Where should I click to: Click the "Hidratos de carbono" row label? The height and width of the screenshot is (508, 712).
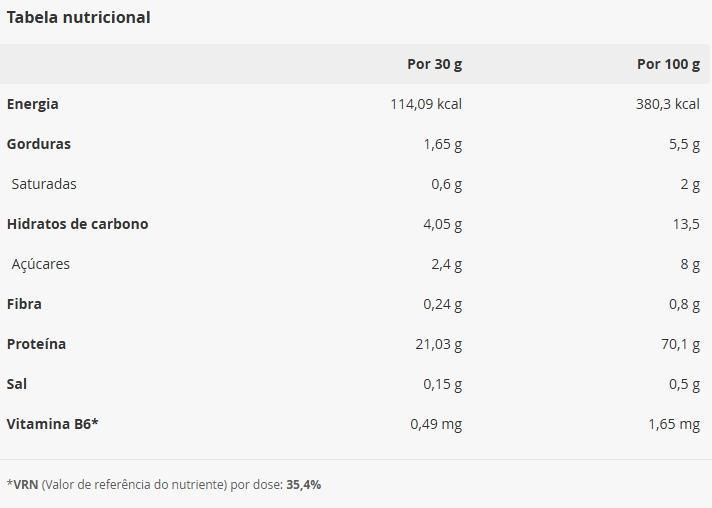pyautogui.click(x=77, y=224)
